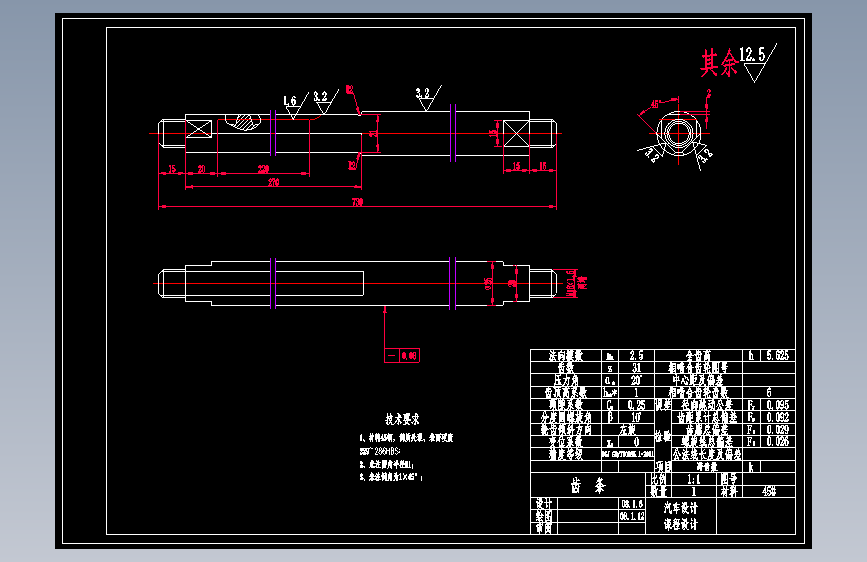Select the 汽车设计 text in the title block

click(x=681, y=508)
